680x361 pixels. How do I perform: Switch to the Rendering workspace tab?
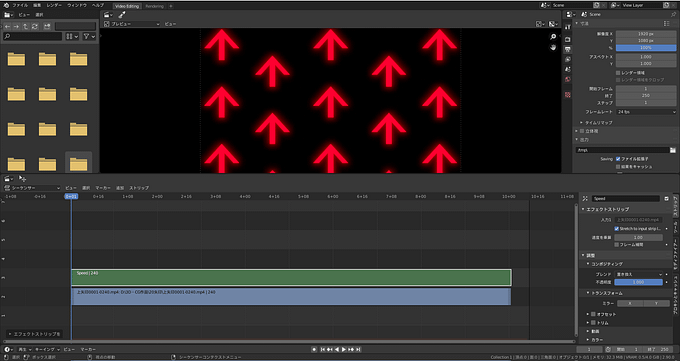(x=154, y=6)
